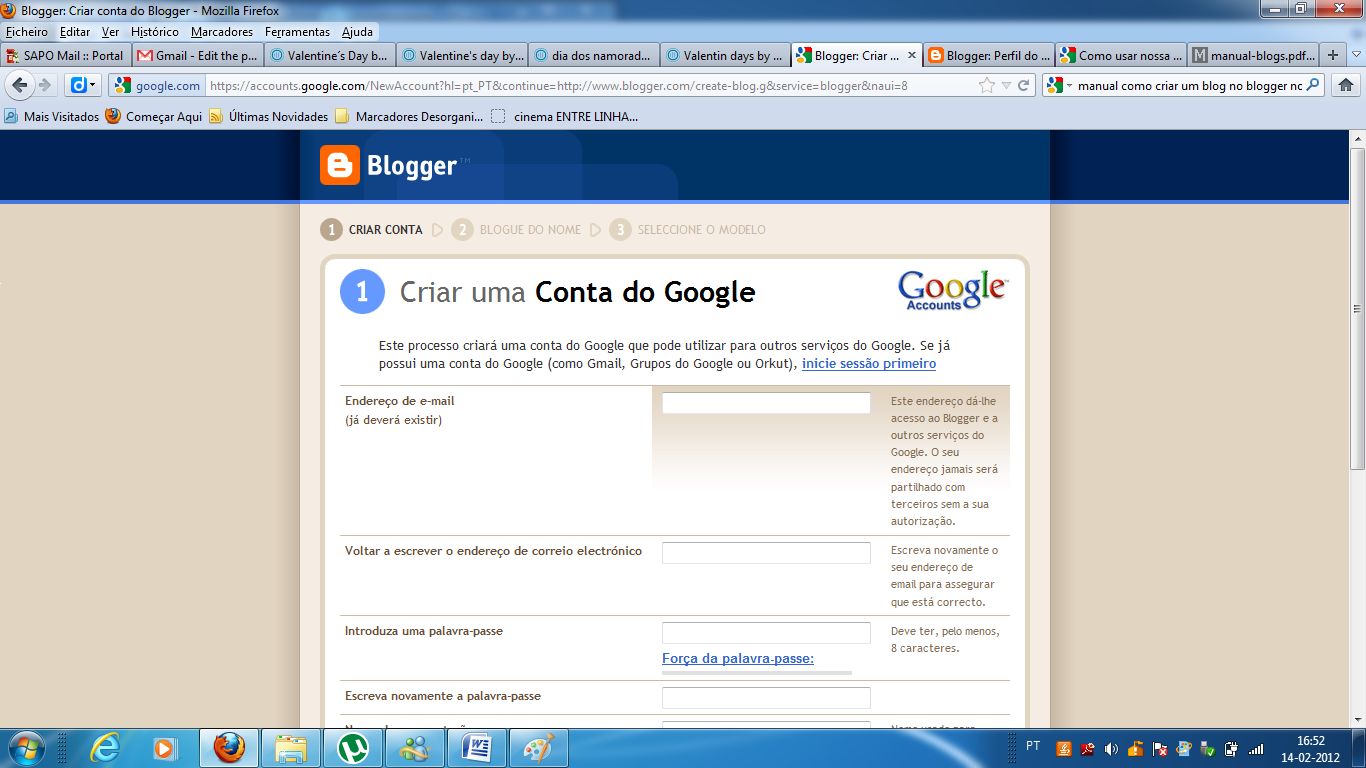Click the orange Blogger logo
1366x768 pixels.
click(x=339, y=165)
